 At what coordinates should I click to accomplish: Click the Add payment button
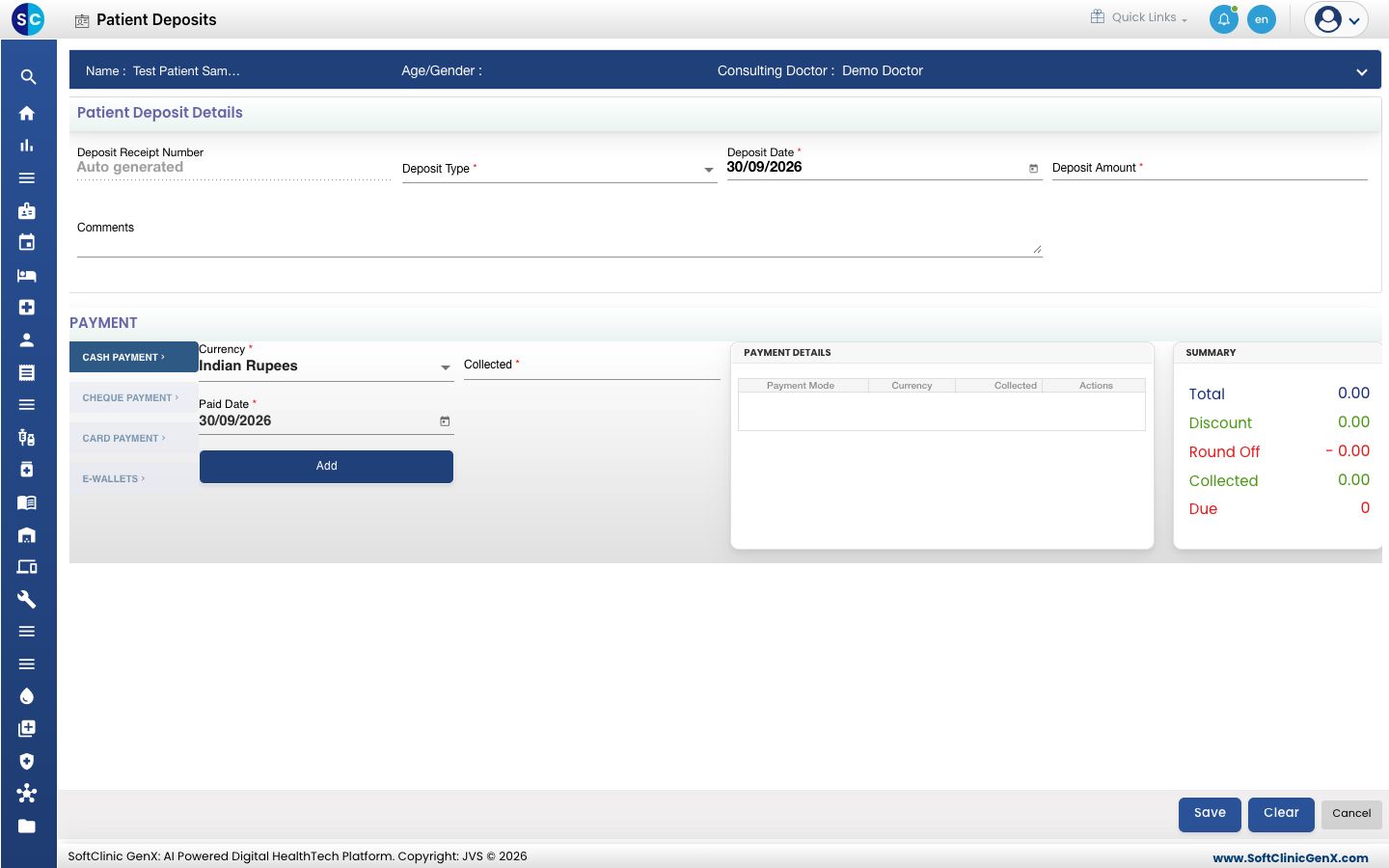click(x=326, y=466)
